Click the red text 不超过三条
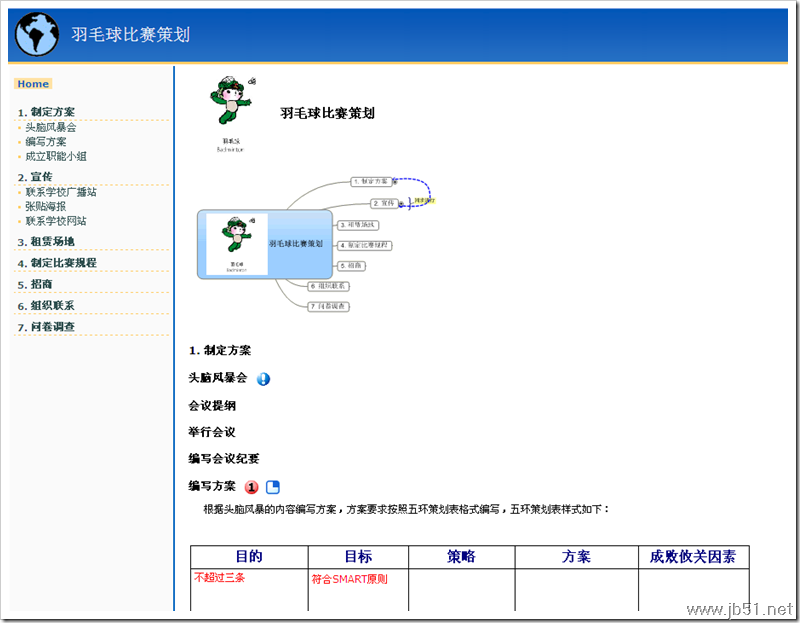 pos(219,578)
